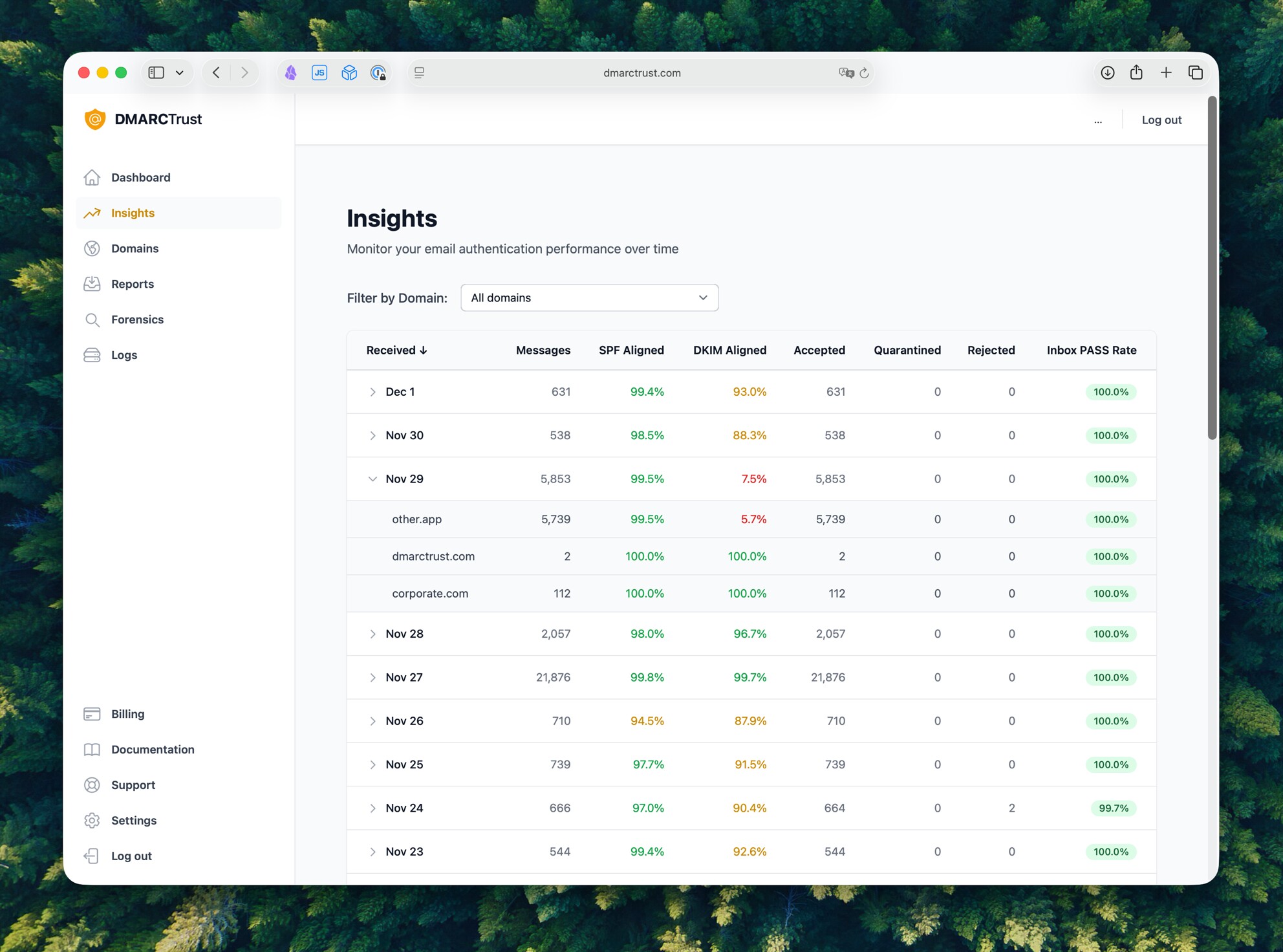Click the Reports inbox icon
This screenshot has width=1283, height=952.
[92, 284]
